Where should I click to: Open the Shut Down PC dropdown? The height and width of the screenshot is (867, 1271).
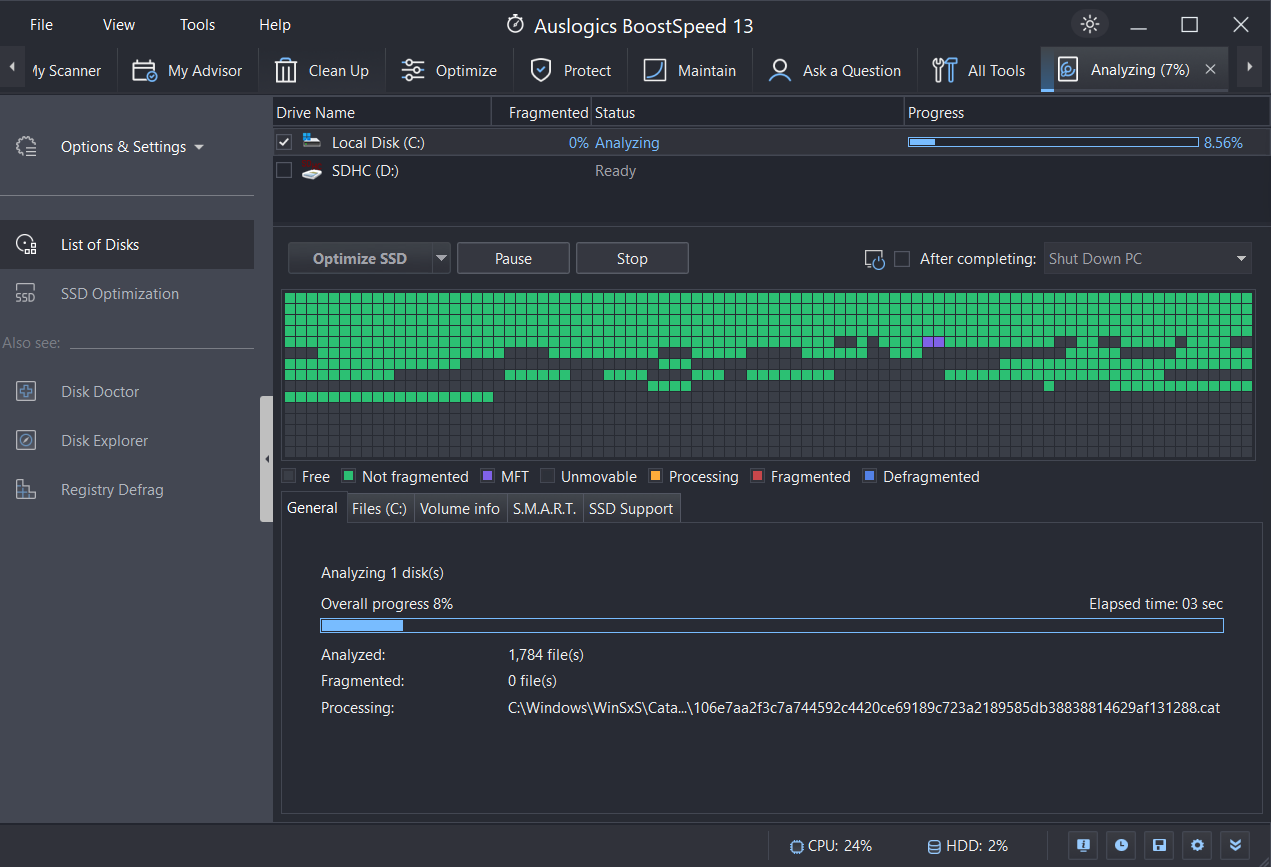point(1148,259)
